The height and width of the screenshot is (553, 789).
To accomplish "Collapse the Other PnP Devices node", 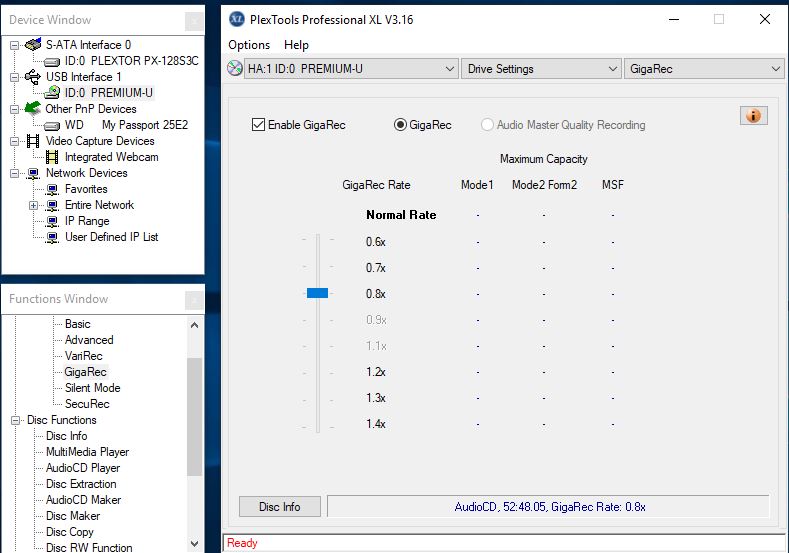I will click(15, 109).
